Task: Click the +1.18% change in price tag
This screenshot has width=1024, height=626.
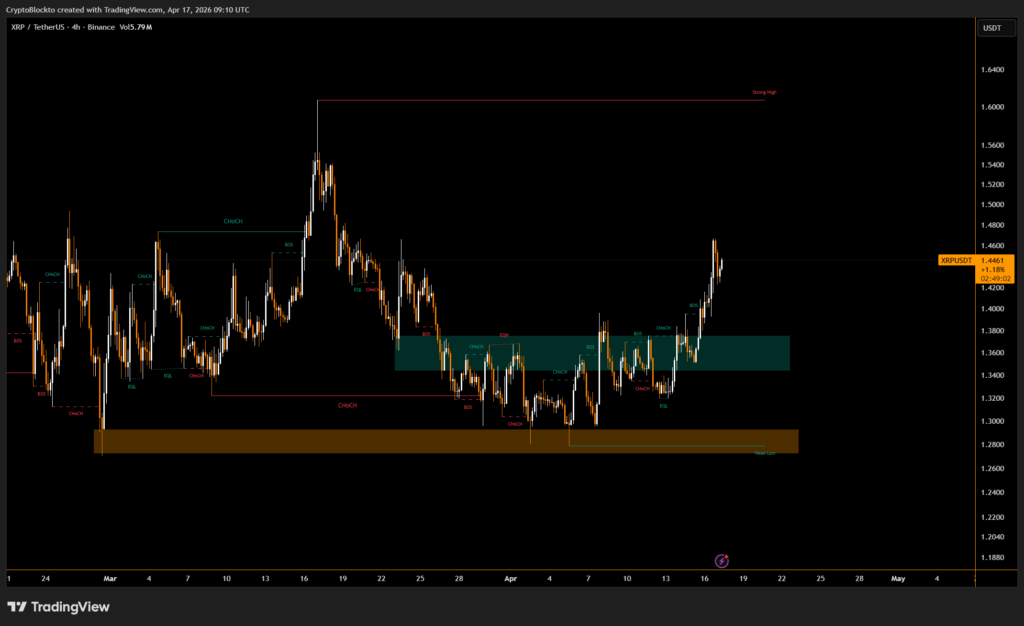Action: pyautogui.click(x=993, y=269)
